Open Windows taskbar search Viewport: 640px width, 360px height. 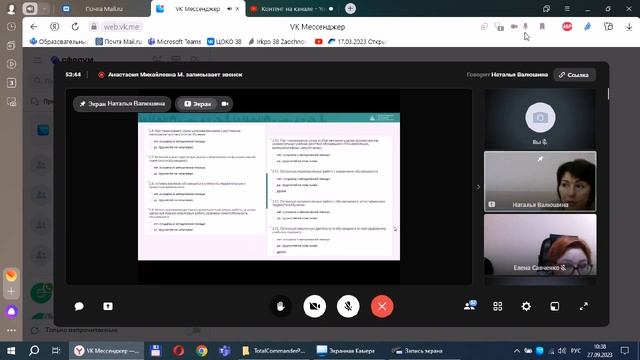tap(34, 351)
